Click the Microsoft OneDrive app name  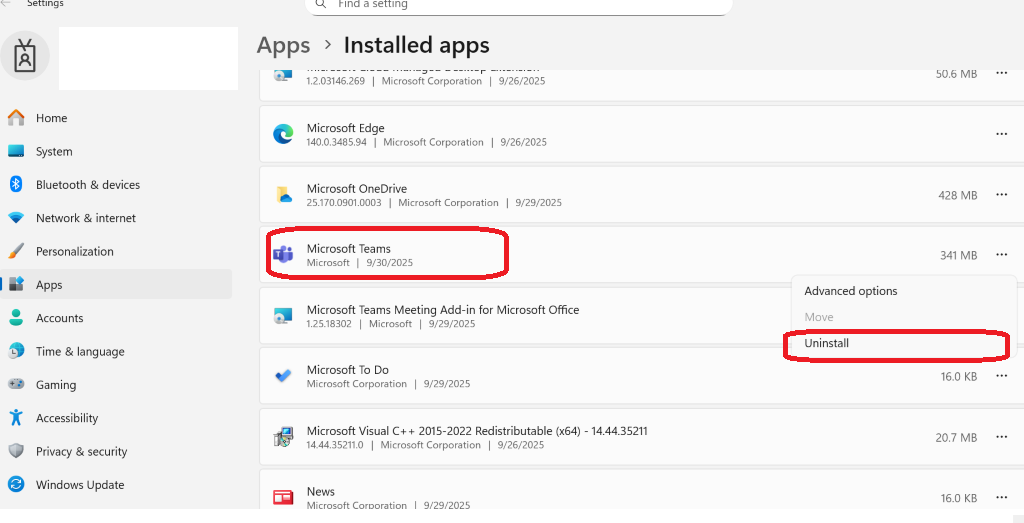click(x=357, y=189)
